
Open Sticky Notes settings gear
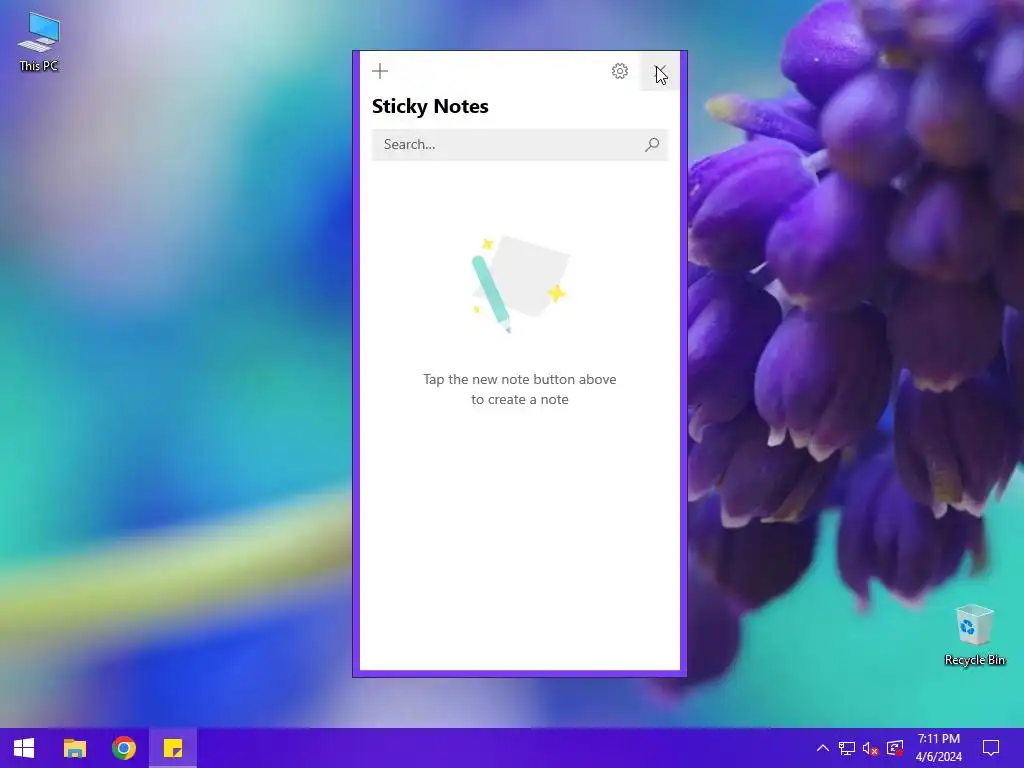[620, 71]
